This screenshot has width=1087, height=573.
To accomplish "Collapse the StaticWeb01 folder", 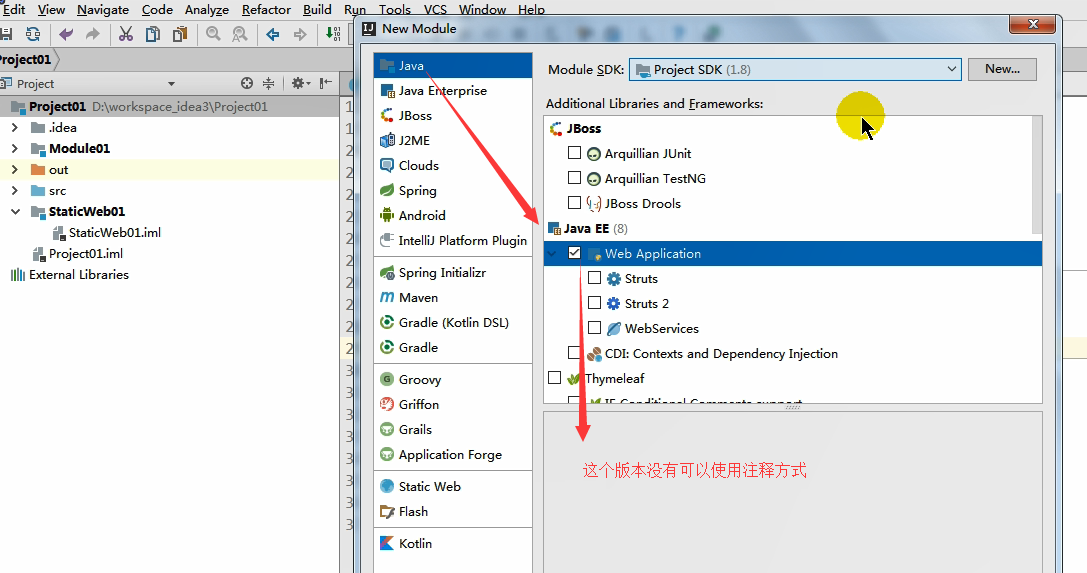I will pos(15,211).
